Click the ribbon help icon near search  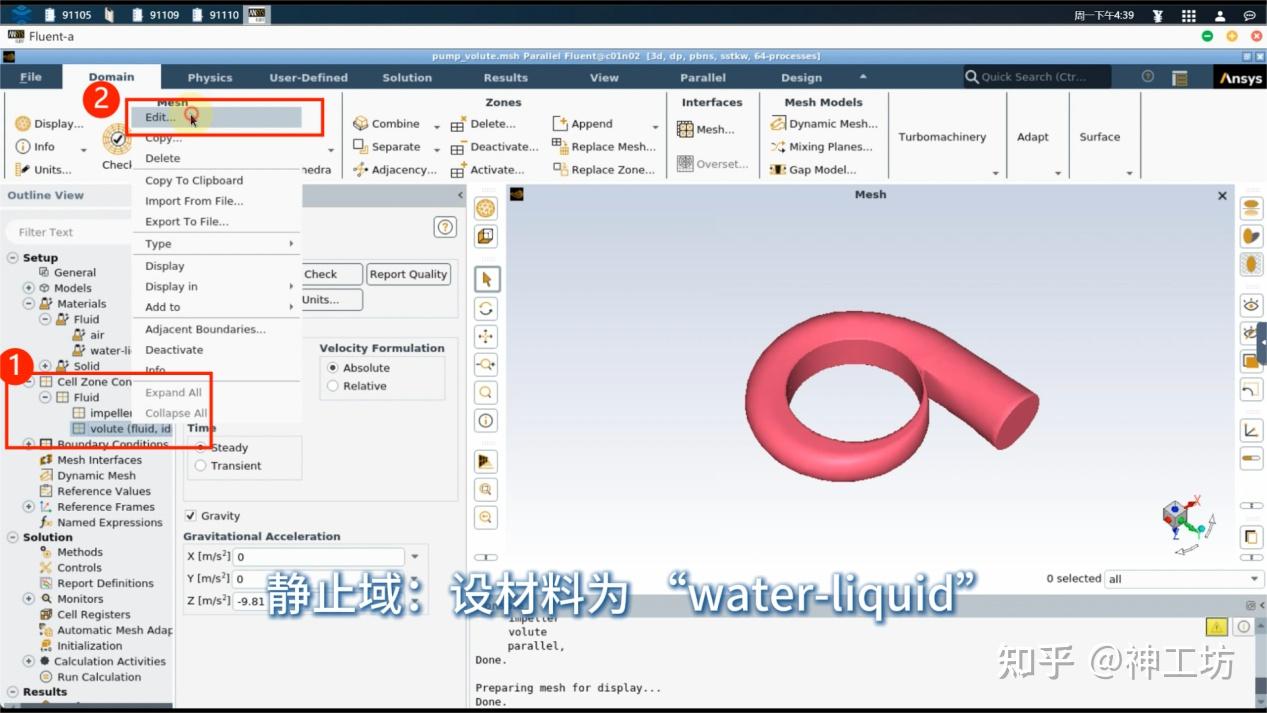tap(1148, 77)
